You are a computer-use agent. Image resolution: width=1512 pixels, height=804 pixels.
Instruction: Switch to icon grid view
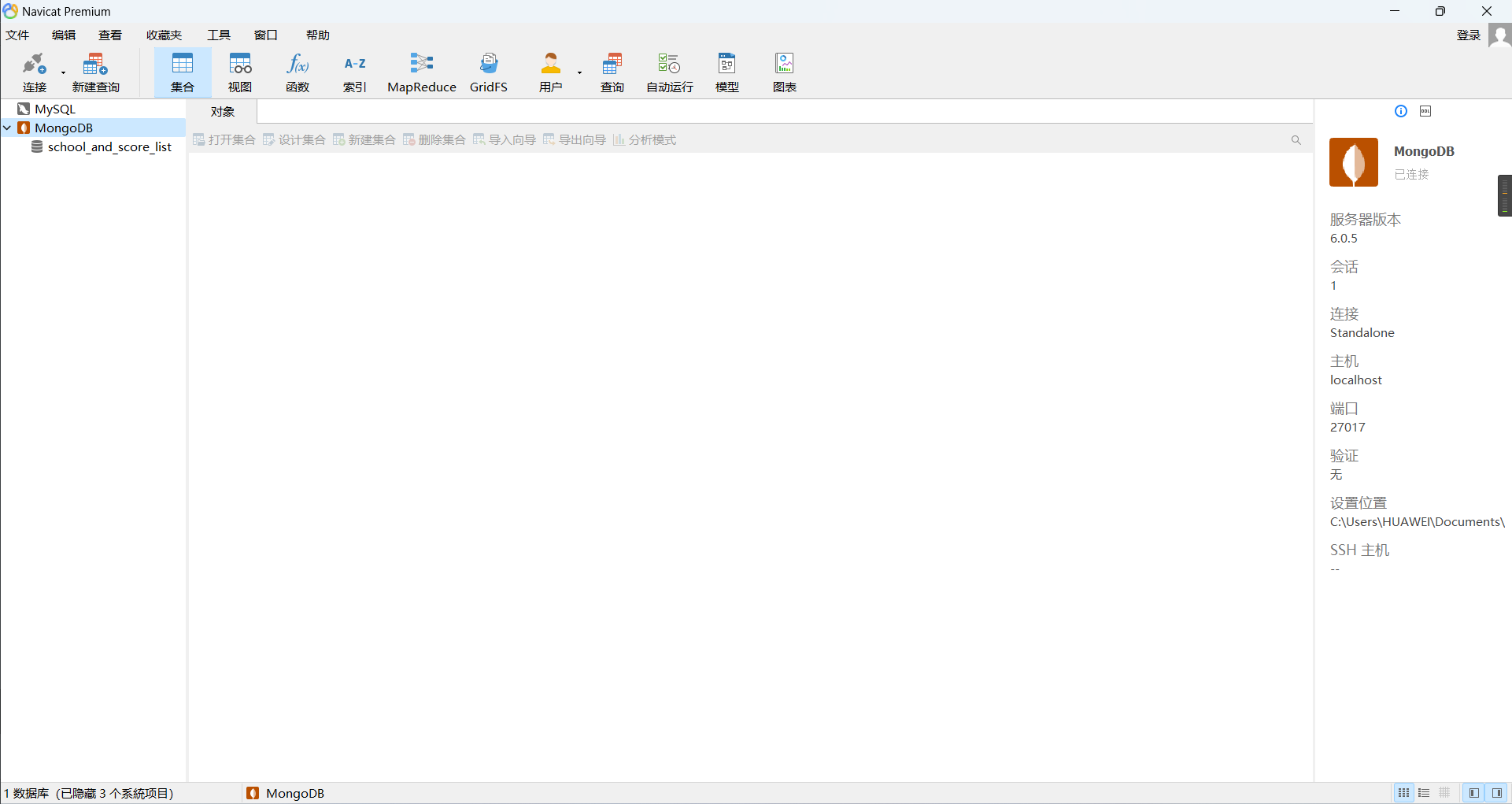click(x=1403, y=793)
